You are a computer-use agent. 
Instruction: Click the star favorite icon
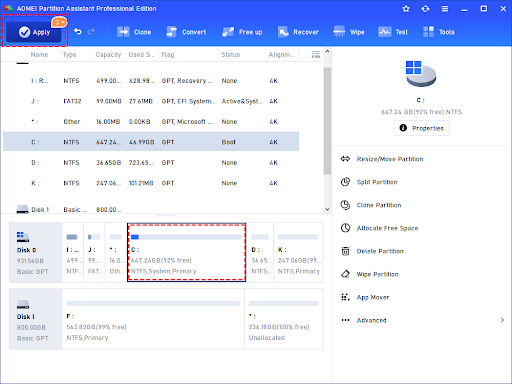point(406,9)
